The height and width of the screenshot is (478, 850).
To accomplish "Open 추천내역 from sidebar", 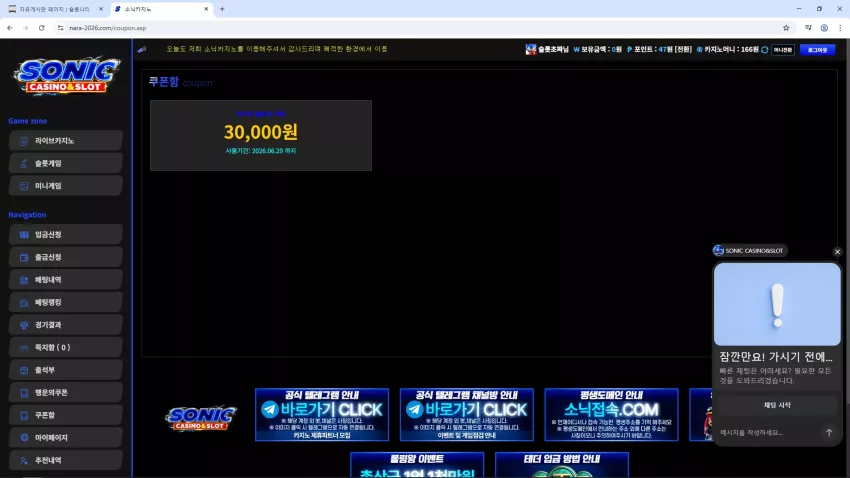I will pyautogui.click(x=66, y=460).
